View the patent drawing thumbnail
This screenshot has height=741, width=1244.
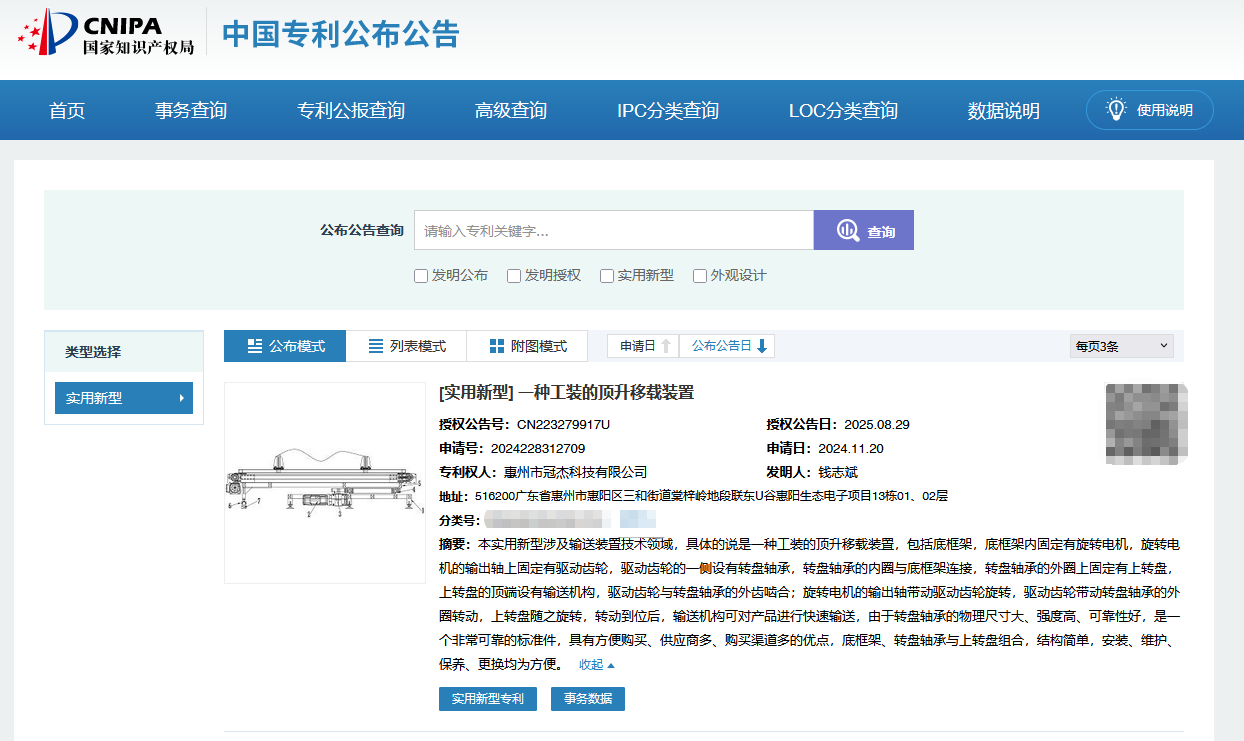click(x=324, y=483)
